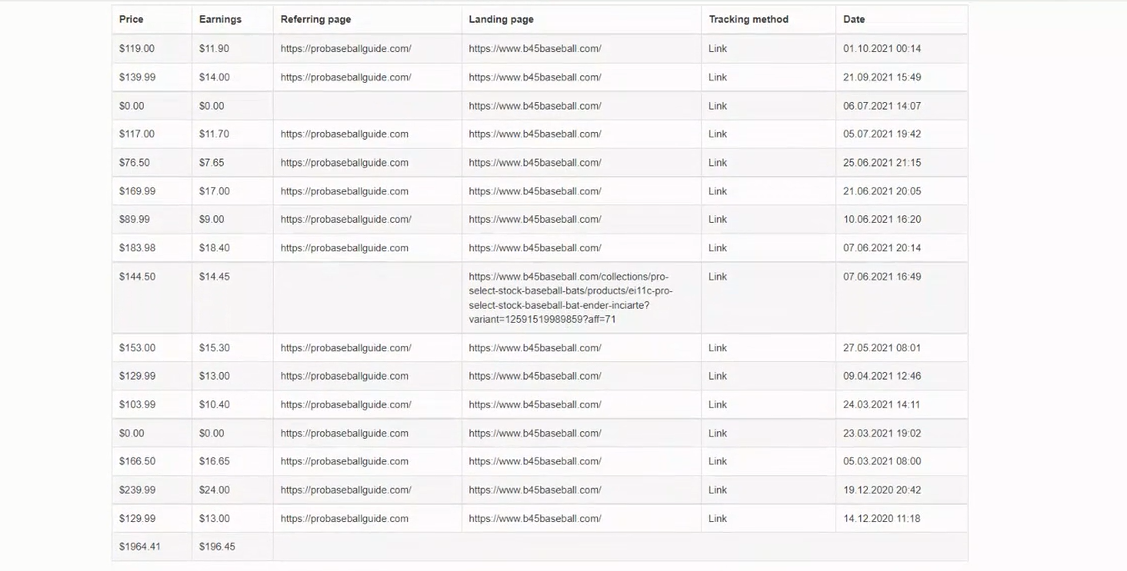Select the $196.45 total earnings cell
The width and height of the screenshot is (1127, 571).
click(217, 547)
